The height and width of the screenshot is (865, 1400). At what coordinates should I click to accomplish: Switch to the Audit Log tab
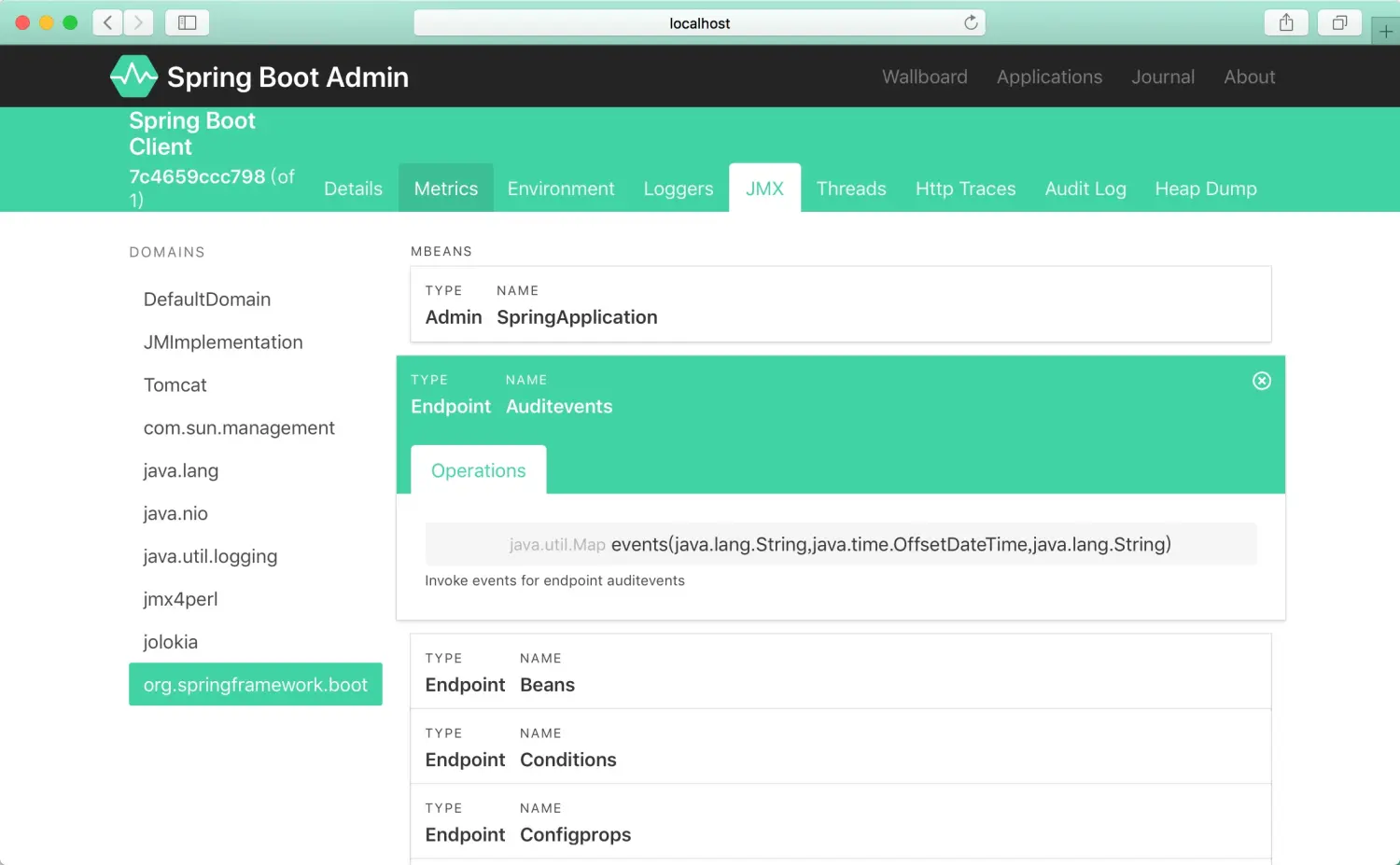click(x=1085, y=188)
